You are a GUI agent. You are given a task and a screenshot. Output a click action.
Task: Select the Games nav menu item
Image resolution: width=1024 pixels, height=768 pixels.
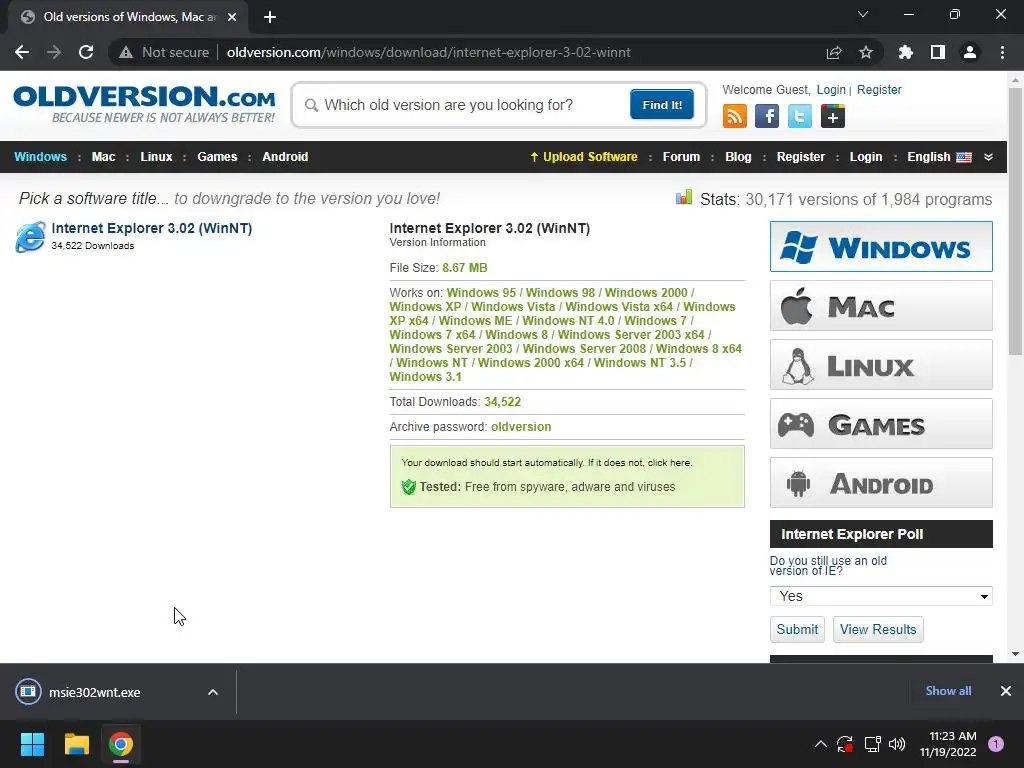pos(217,157)
